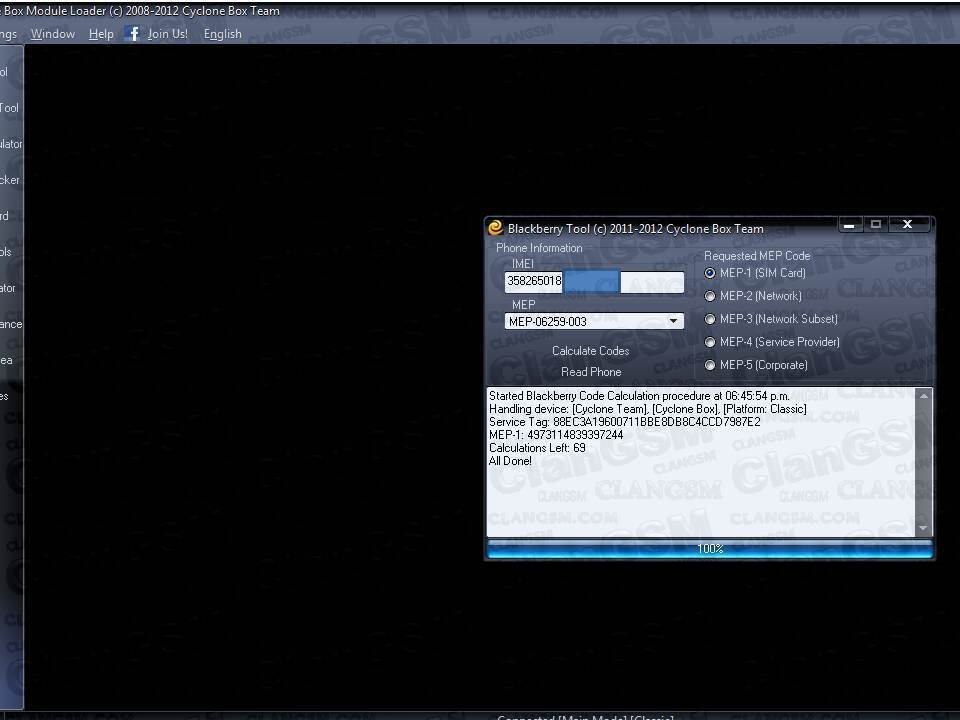The image size is (960, 720).
Task: Select MEP-4 (Service Provider) radio button
Action: tap(710, 342)
